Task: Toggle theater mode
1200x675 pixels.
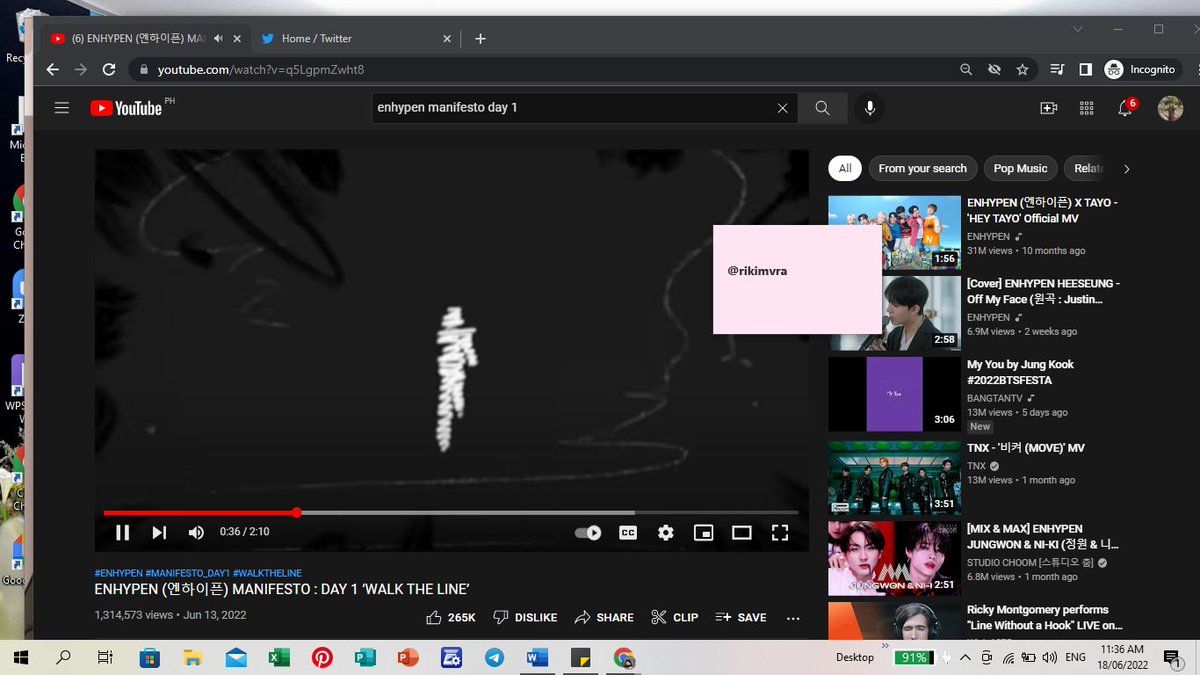Action: pos(742,533)
